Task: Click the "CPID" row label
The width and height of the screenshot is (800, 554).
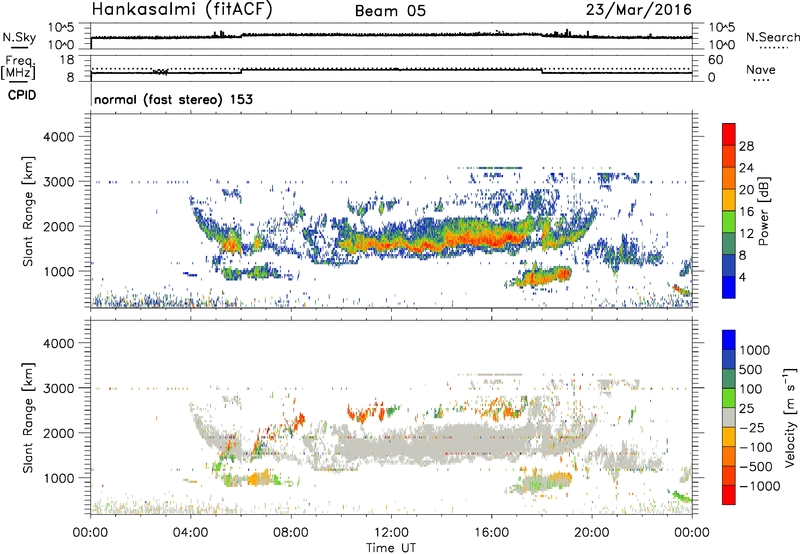Action: click(x=22, y=95)
